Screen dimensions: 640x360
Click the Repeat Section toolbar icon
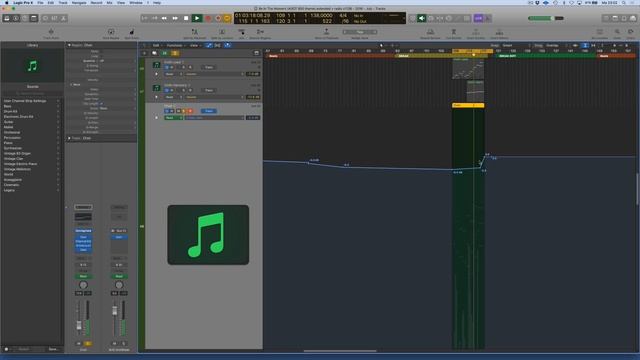point(430,33)
